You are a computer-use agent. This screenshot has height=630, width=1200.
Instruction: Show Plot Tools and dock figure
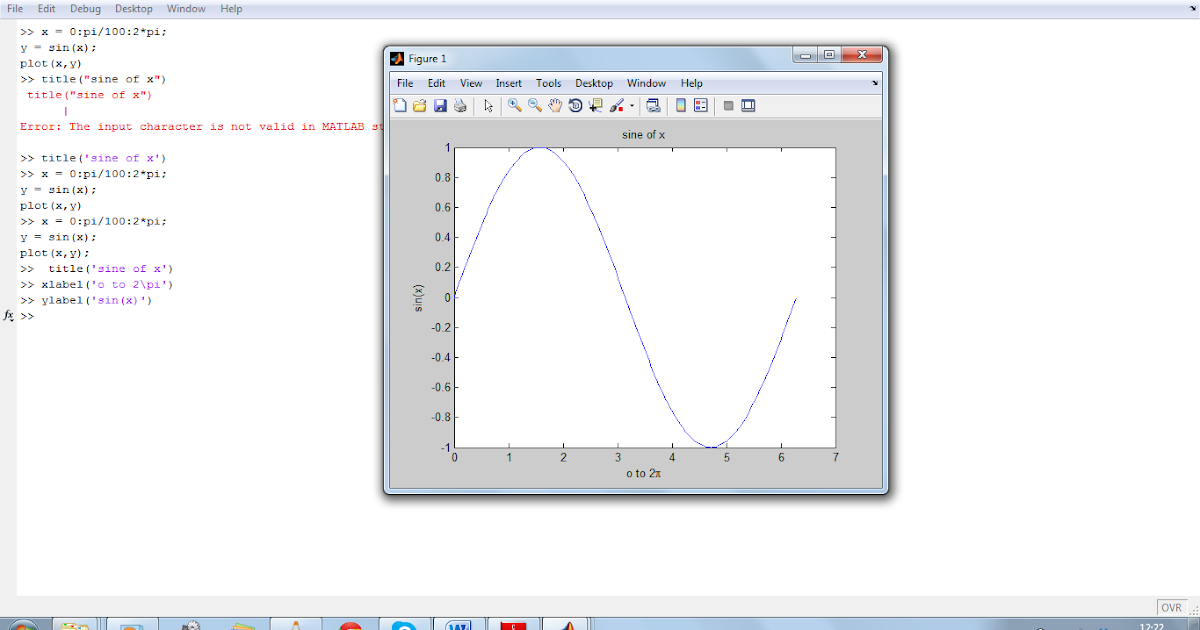coord(748,107)
